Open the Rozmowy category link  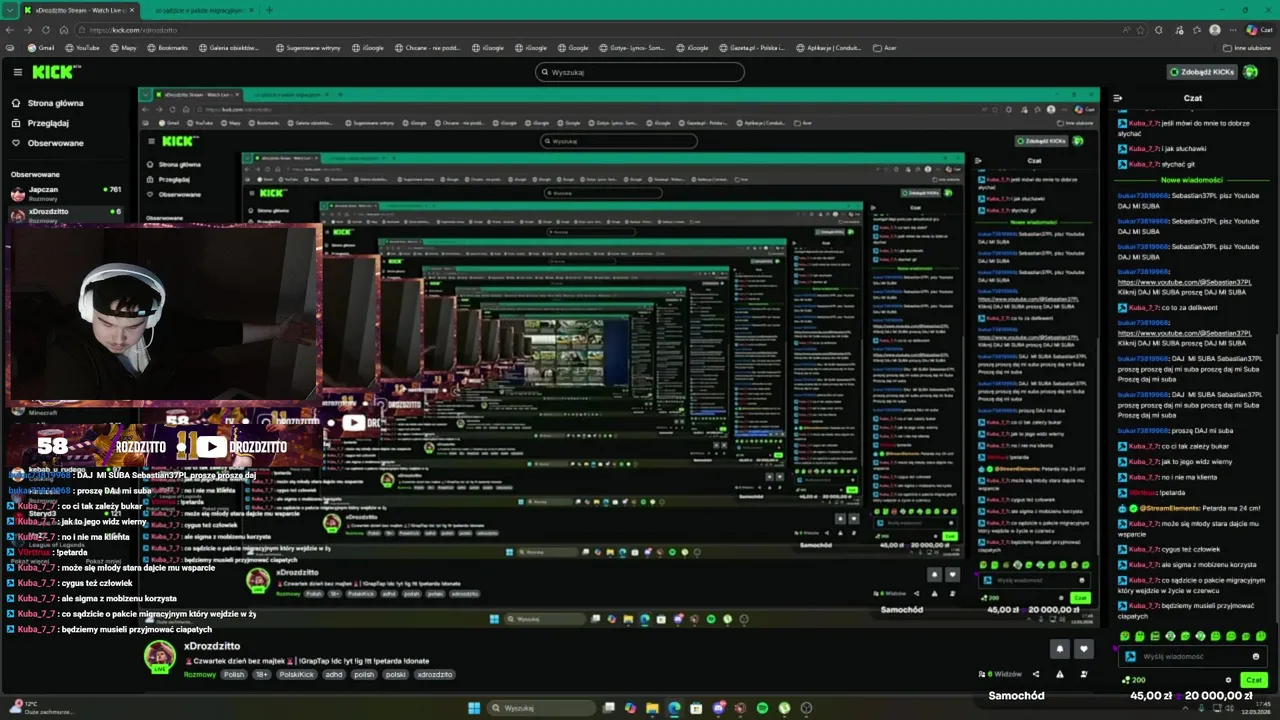click(x=200, y=674)
